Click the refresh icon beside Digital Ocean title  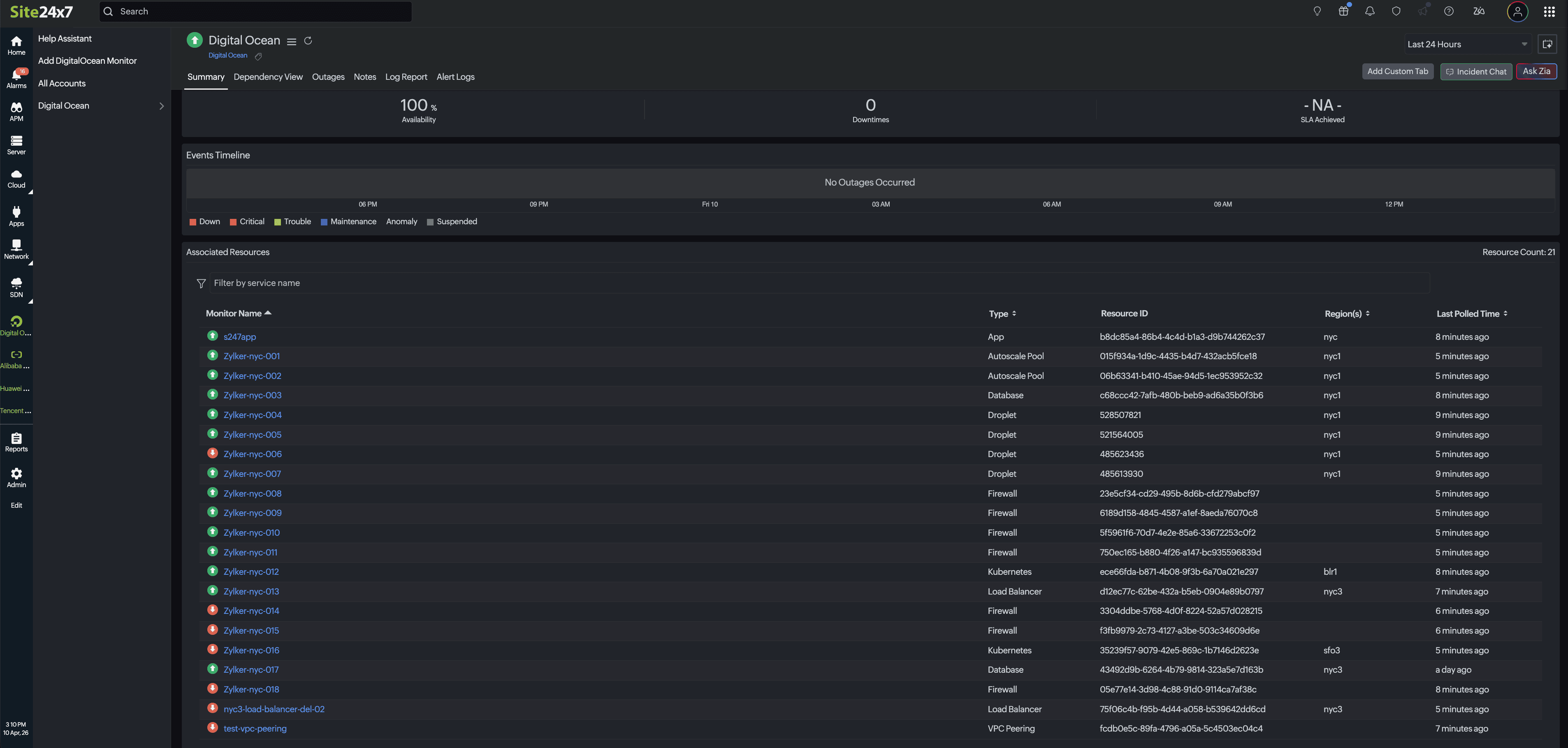click(x=308, y=41)
